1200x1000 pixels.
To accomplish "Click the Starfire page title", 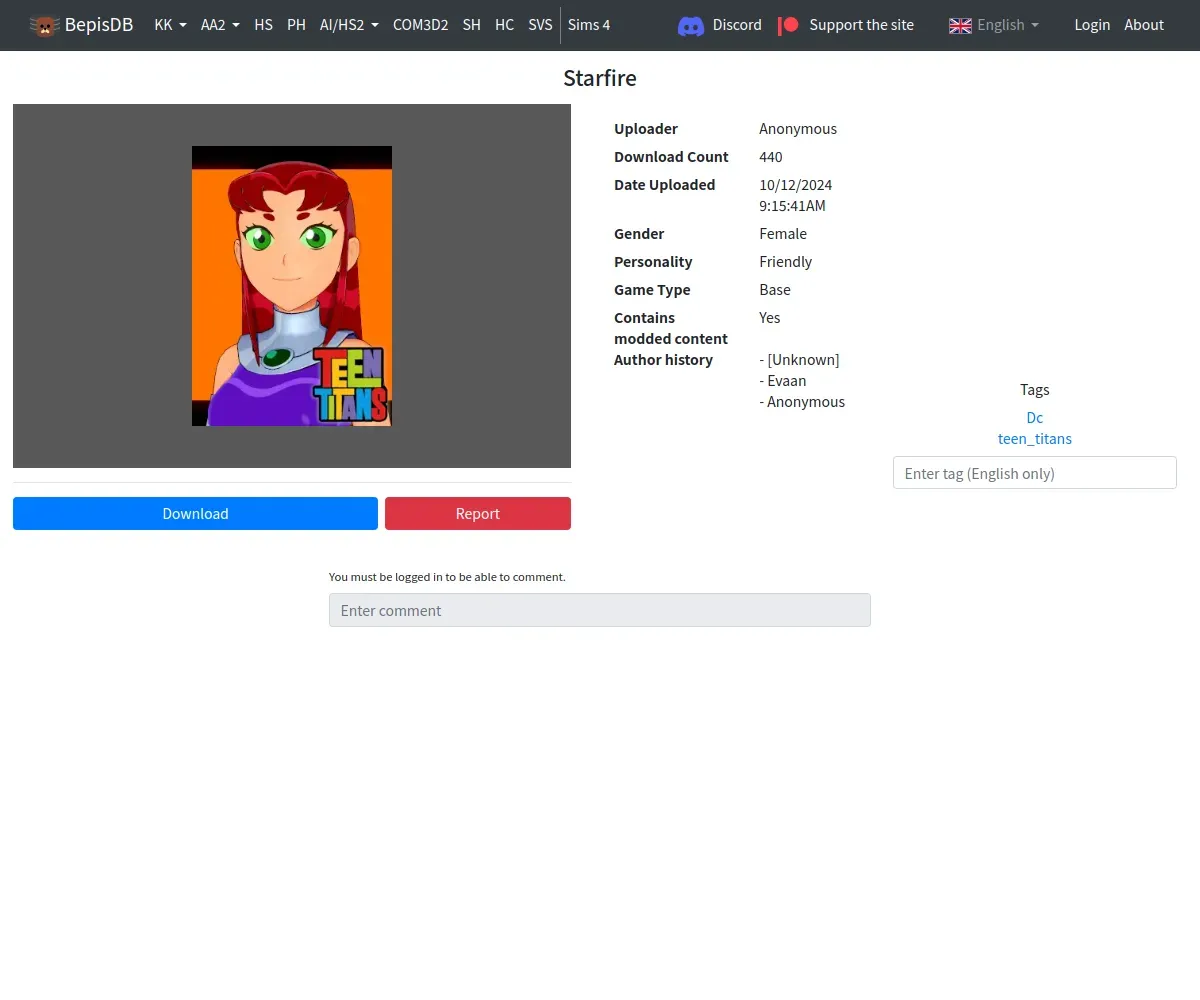I will (600, 78).
